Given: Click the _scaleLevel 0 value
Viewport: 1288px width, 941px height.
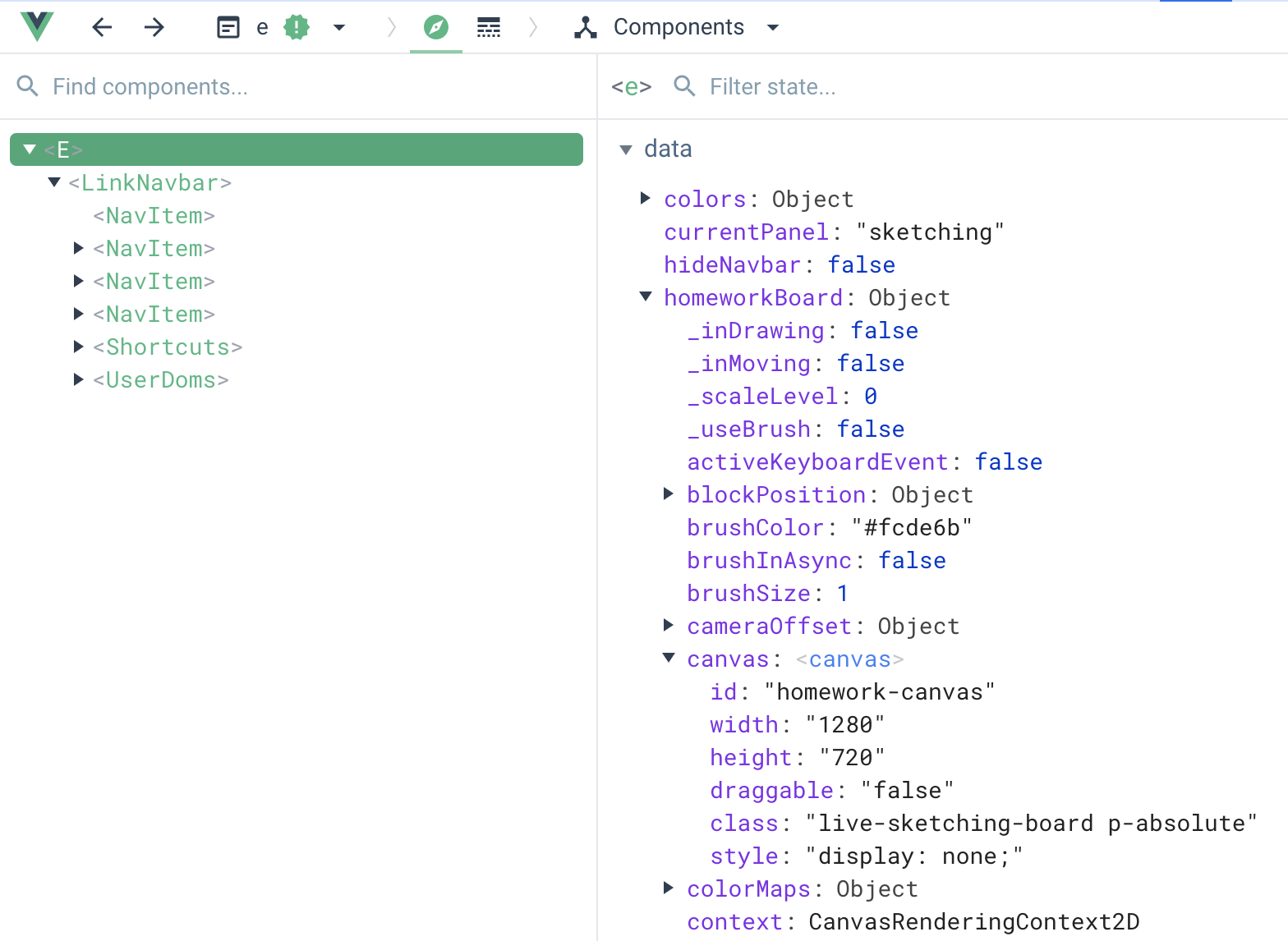Looking at the screenshot, I should [x=871, y=396].
